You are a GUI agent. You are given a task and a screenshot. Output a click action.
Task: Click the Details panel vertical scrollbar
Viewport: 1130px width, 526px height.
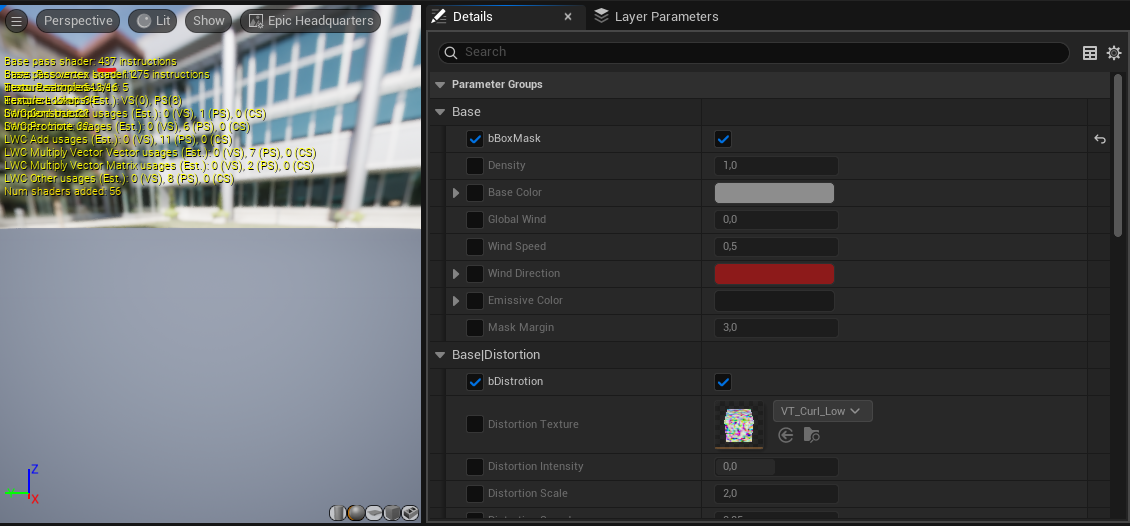pyautogui.click(x=1118, y=155)
